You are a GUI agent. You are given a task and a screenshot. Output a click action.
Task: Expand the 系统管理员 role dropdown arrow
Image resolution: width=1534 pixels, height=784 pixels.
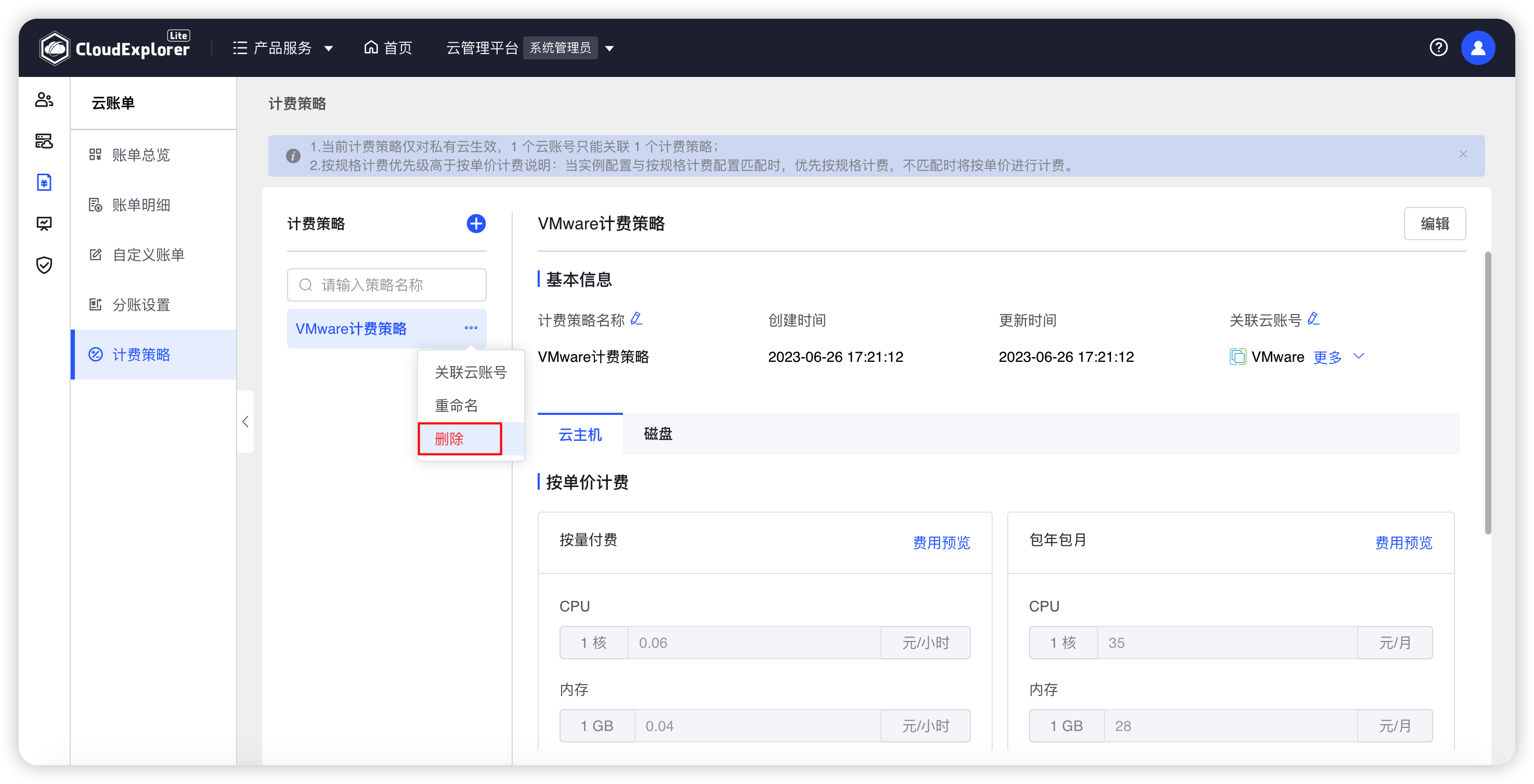coord(609,48)
